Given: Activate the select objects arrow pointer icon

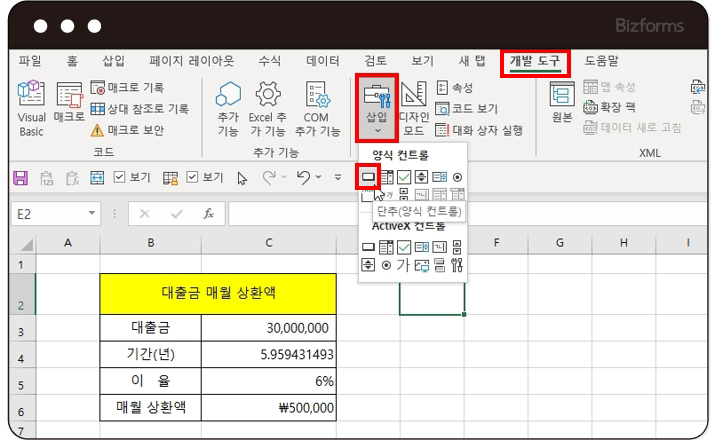Looking at the screenshot, I should coord(242,178).
